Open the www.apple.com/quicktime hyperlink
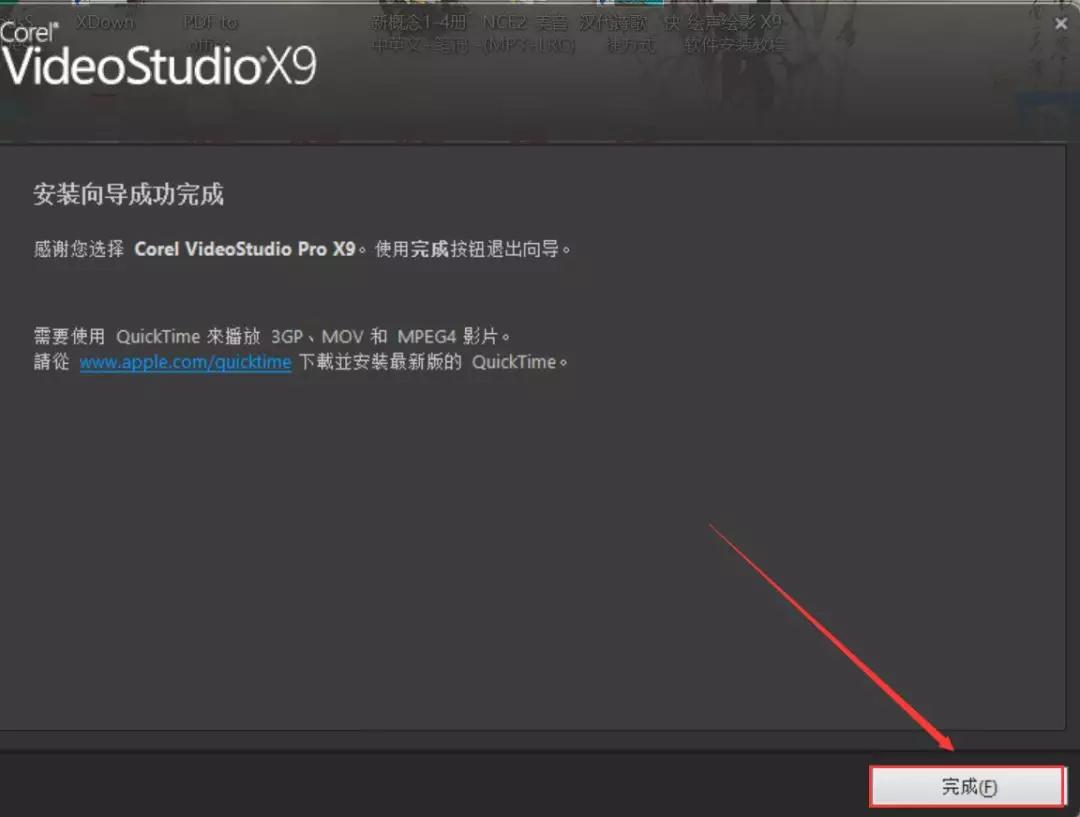1080x817 pixels. tap(185, 362)
